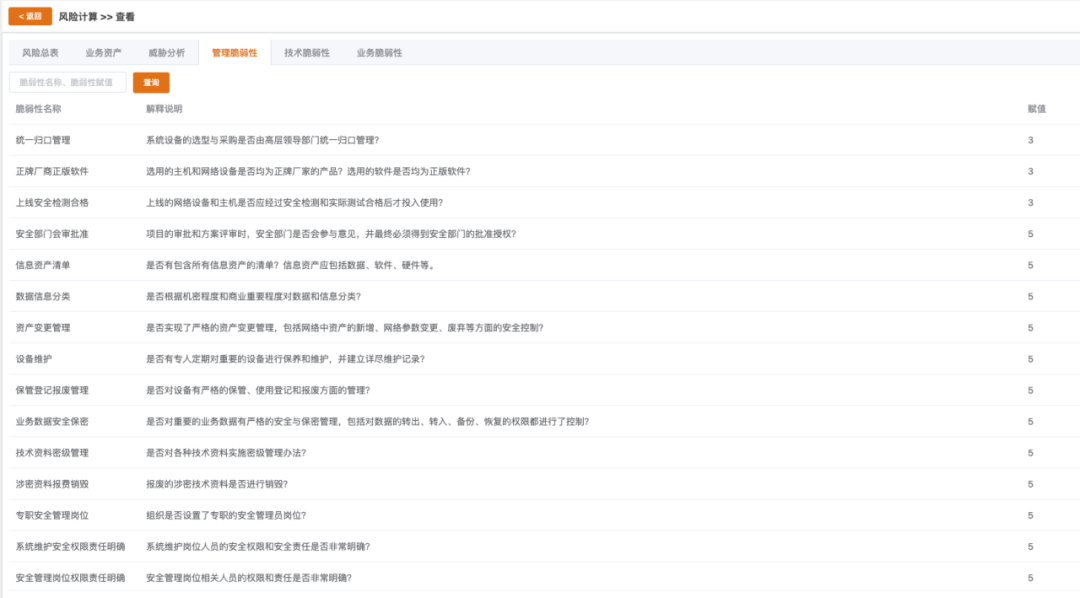
Task: Focus the 脆弱性名称、脆弱性赋值 search field
Action: point(68,82)
